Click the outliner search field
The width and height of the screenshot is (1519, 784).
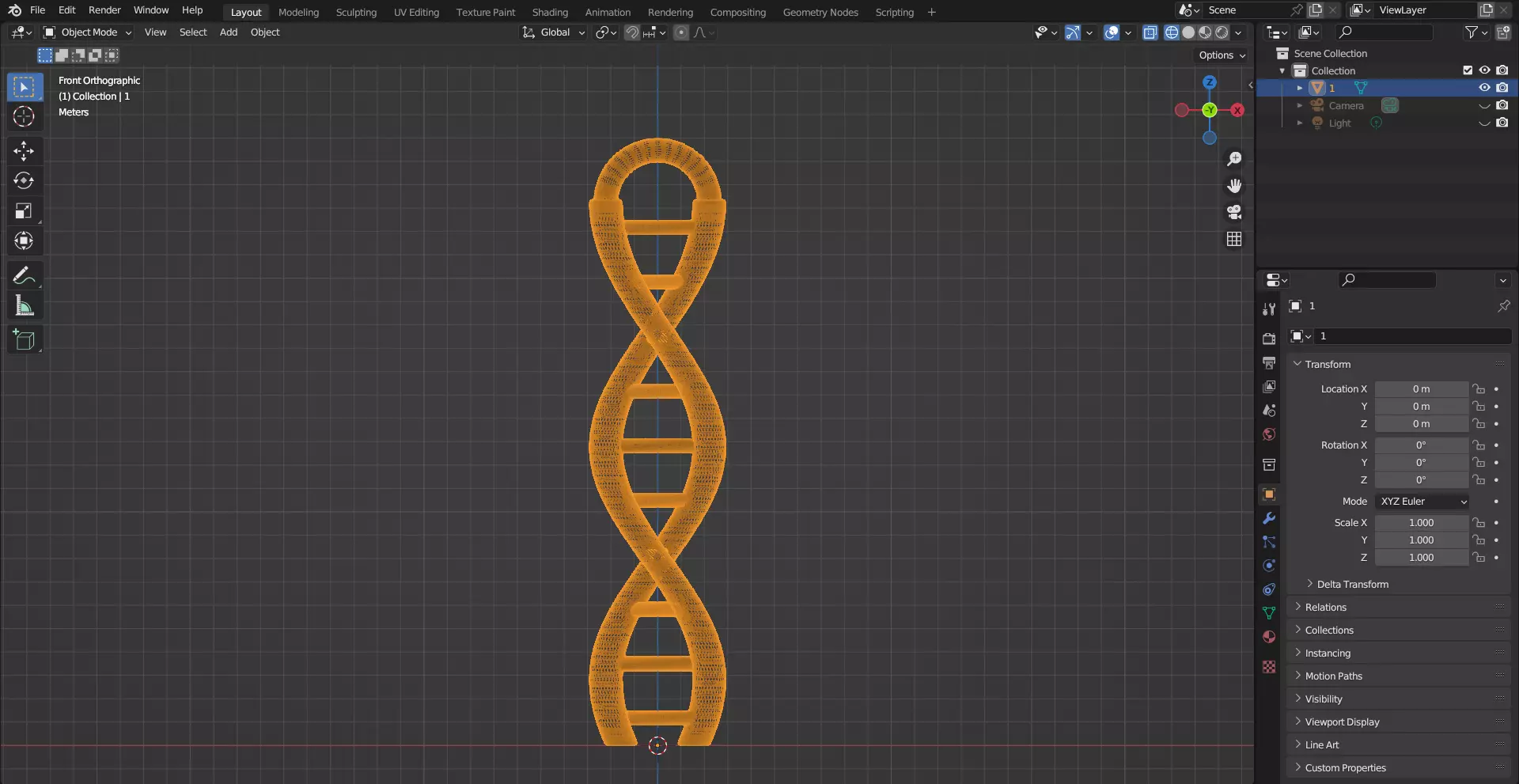coord(1385,32)
